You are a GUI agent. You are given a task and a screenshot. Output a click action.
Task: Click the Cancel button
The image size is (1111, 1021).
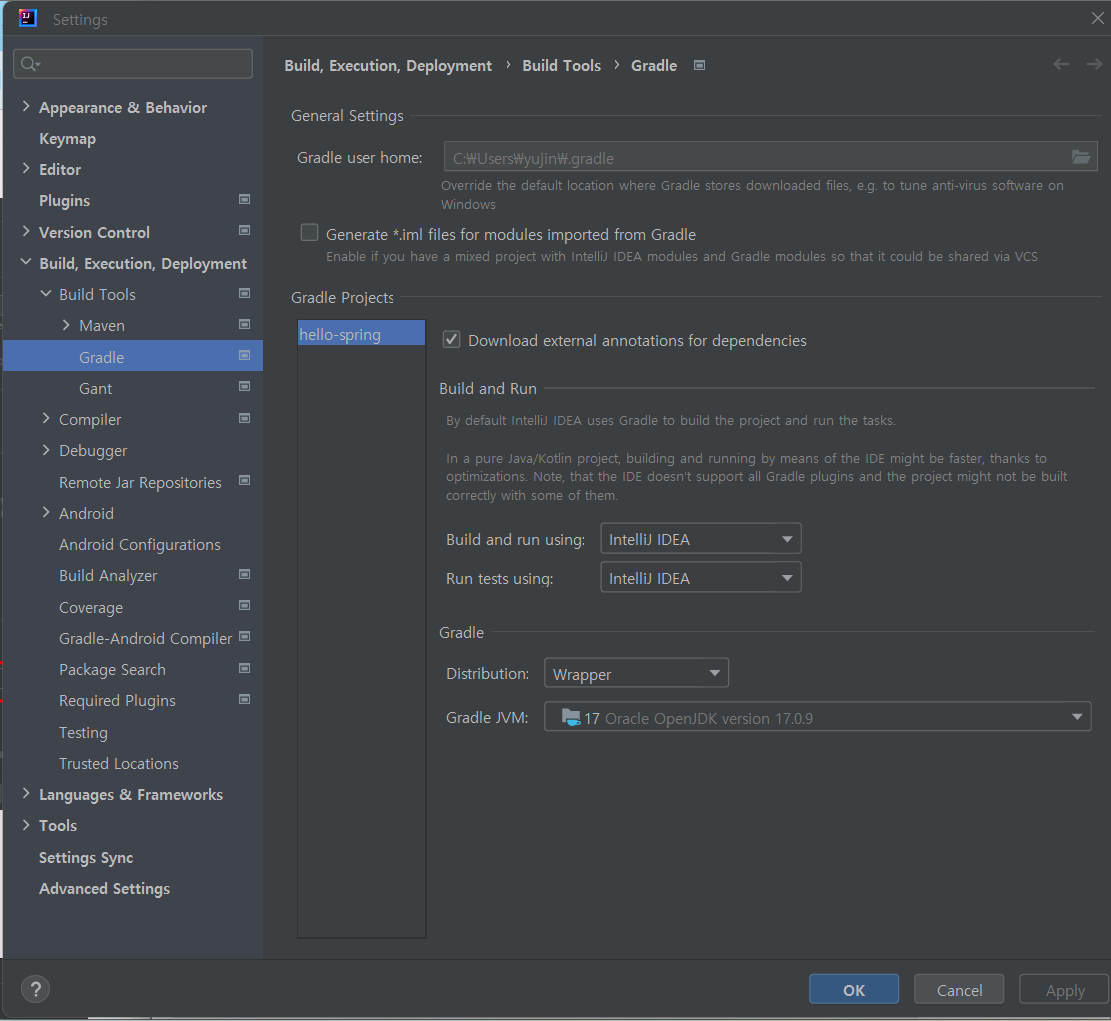click(x=959, y=989)
